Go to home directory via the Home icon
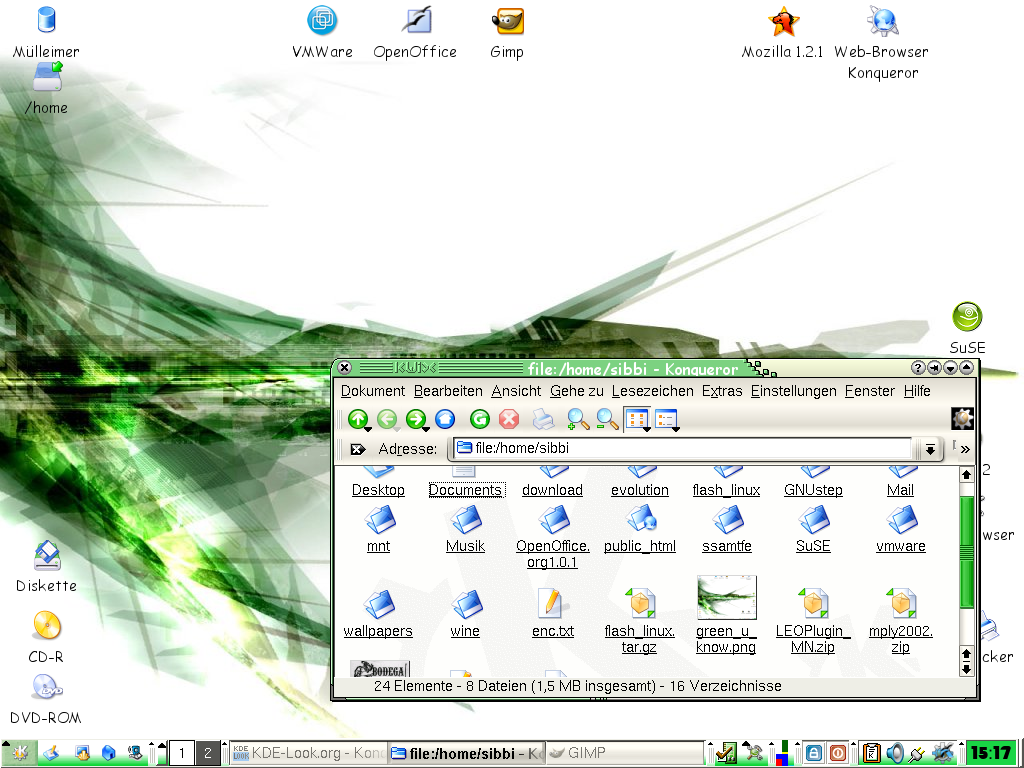This screenshot has height=768, width=1024. pyautogui.click(x=445, y=419)
